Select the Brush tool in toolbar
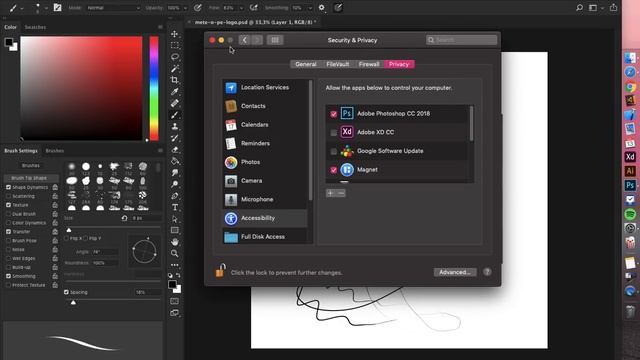Image resolution: width=640 pixels, height=360 pixels. pos(175,115)
